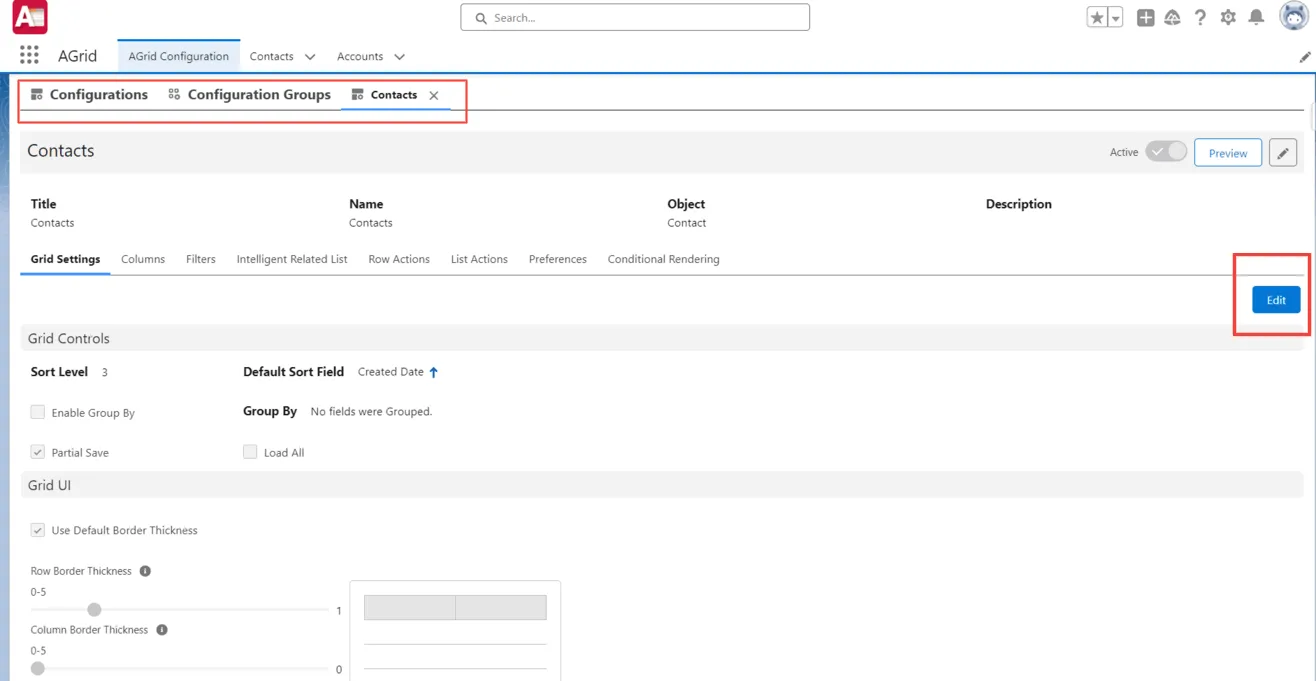Screen dimensions: 1316x681
Task: Open the Conditional Rendering tab
Action: (664, 259)
